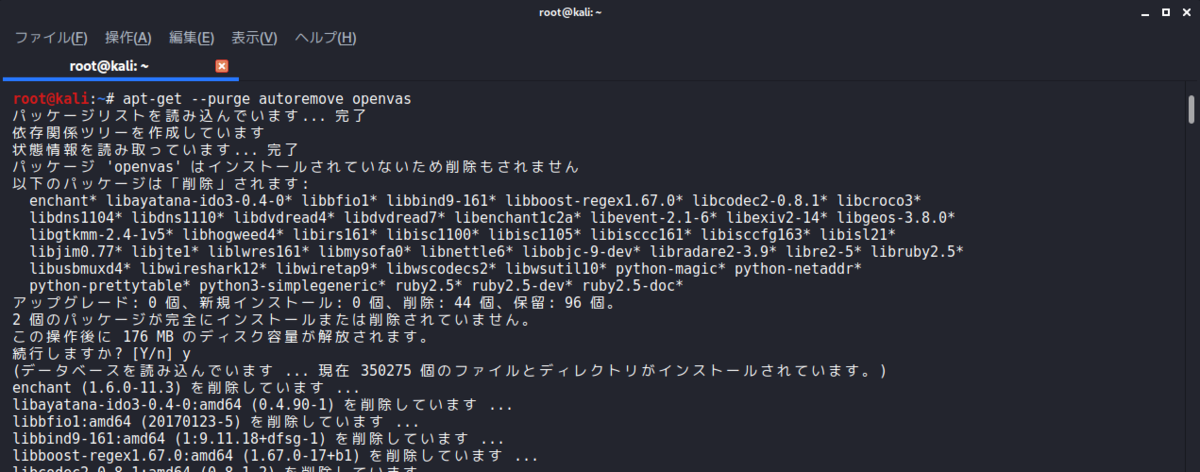Select the root@kali: ~ tab
The image size is (1200, 472).
point(108,66)
